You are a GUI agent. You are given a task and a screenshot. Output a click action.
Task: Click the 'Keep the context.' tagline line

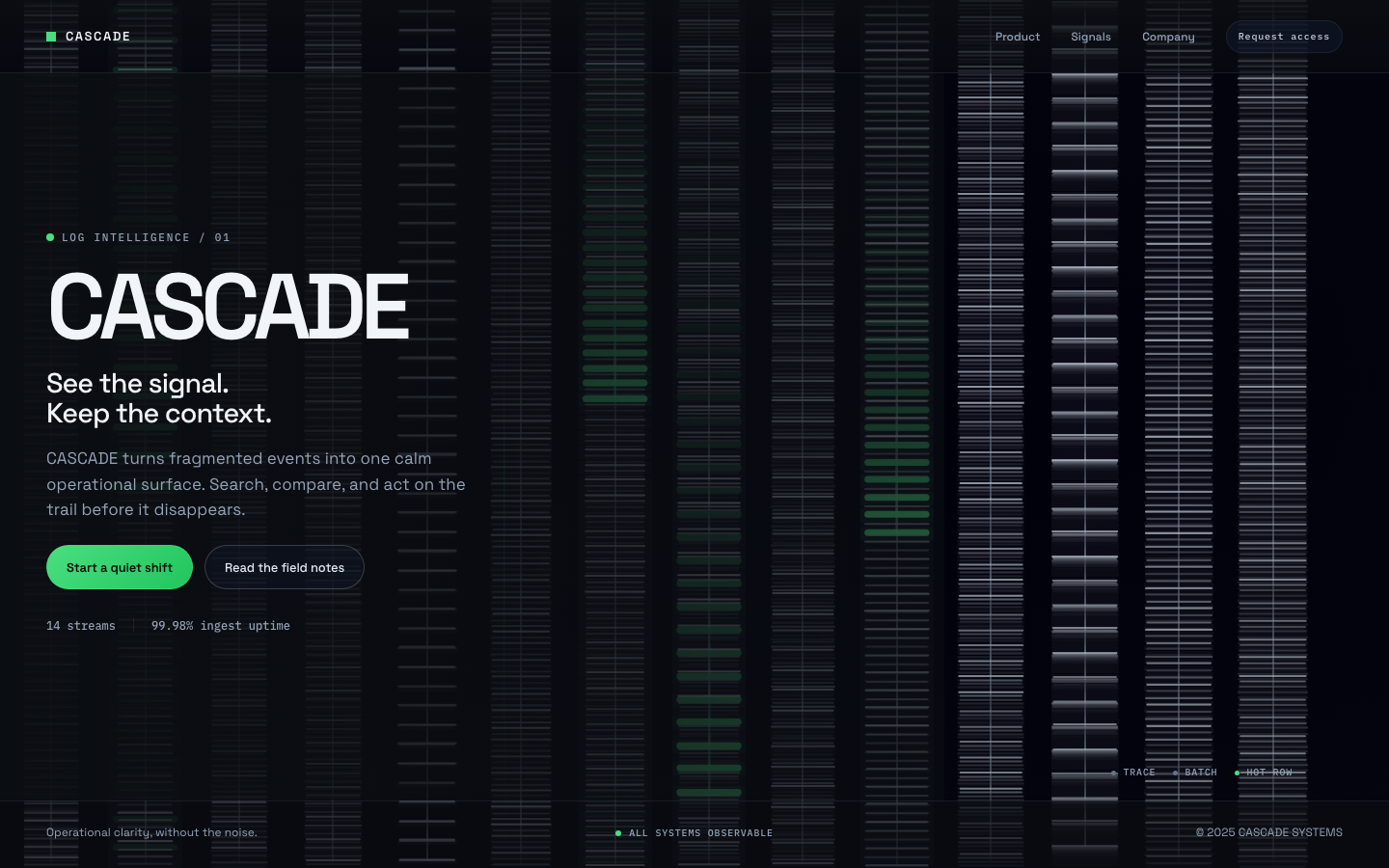pos(159,414)
